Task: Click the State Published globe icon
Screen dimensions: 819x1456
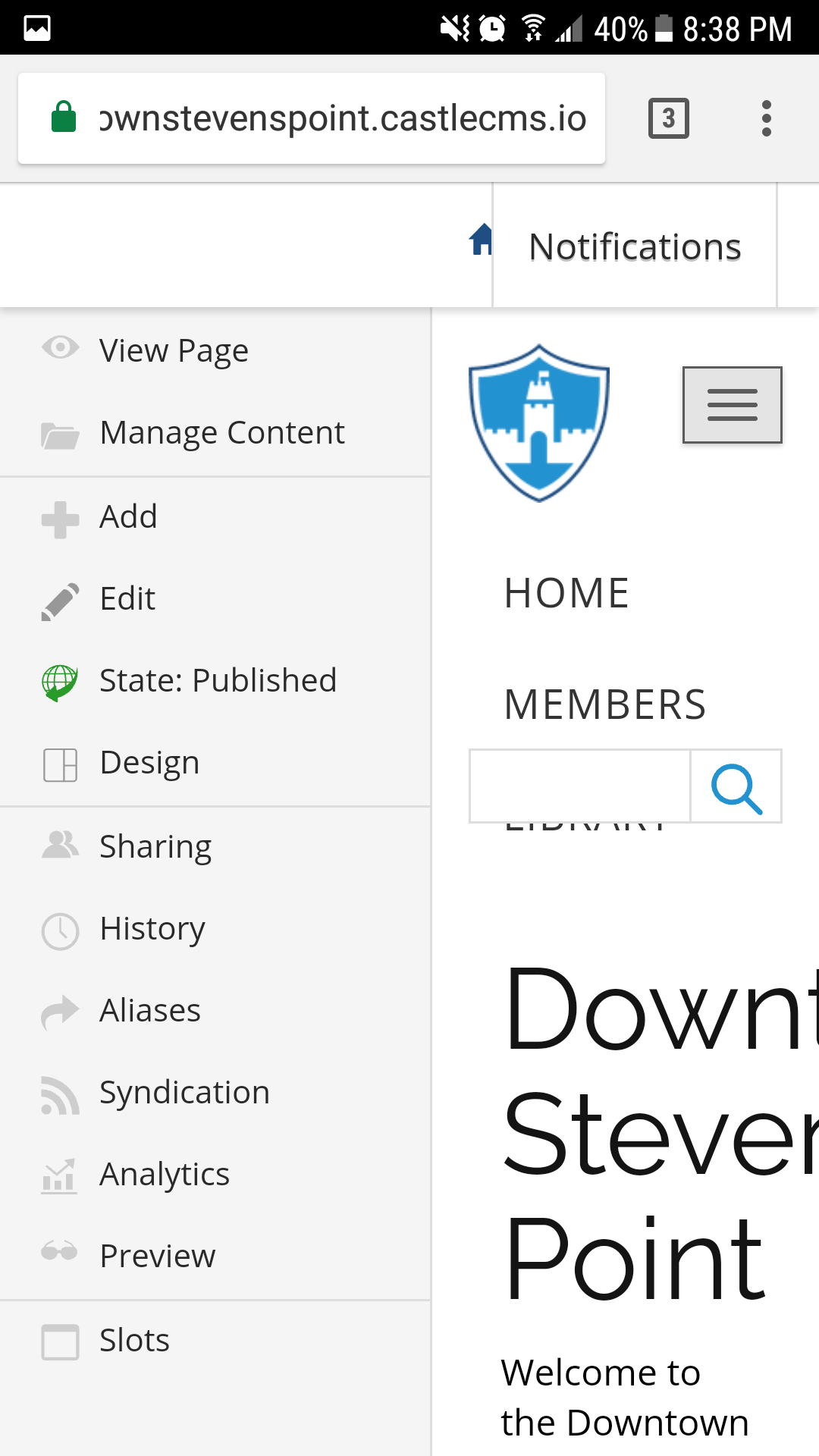Action: click(x=60, y=682)
